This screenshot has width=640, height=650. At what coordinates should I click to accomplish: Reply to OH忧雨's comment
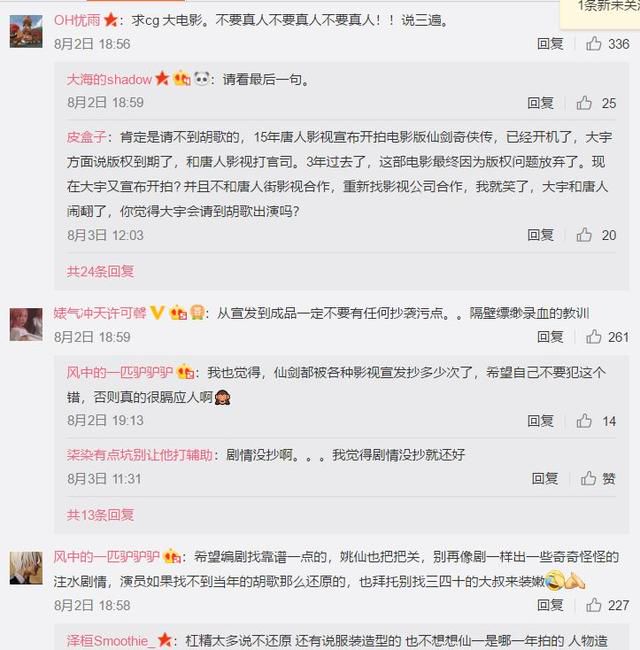(x=550, y=44)
